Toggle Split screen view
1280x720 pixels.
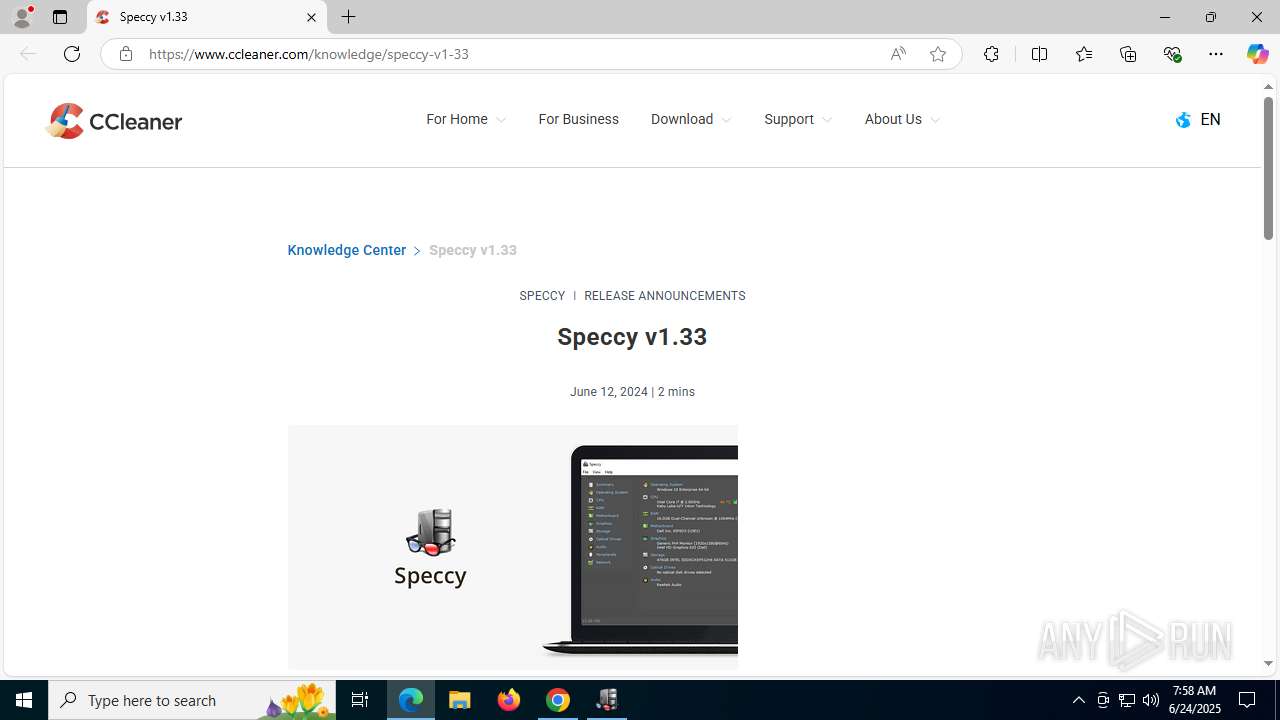(1039, 54)
